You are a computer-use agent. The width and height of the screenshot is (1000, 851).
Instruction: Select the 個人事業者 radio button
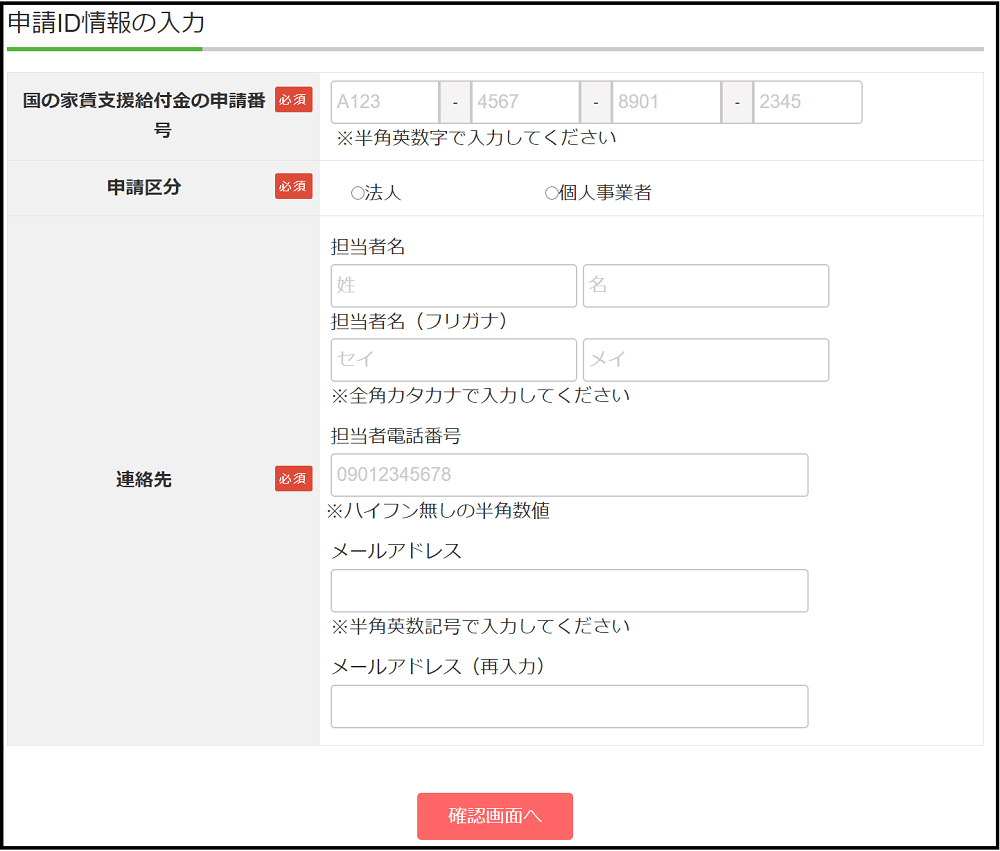tap(551, 193)
